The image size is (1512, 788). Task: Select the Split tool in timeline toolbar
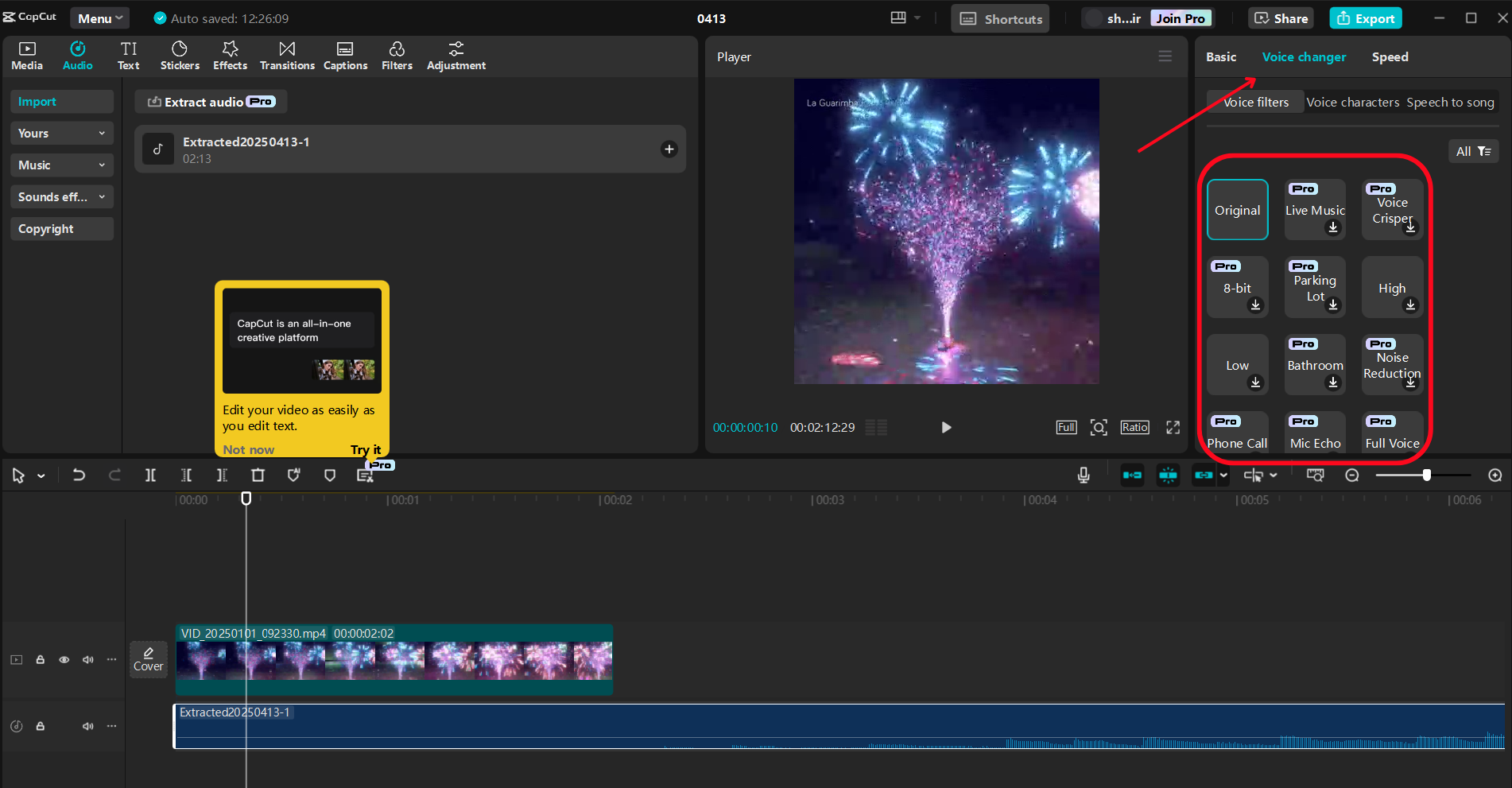(150, 475)
